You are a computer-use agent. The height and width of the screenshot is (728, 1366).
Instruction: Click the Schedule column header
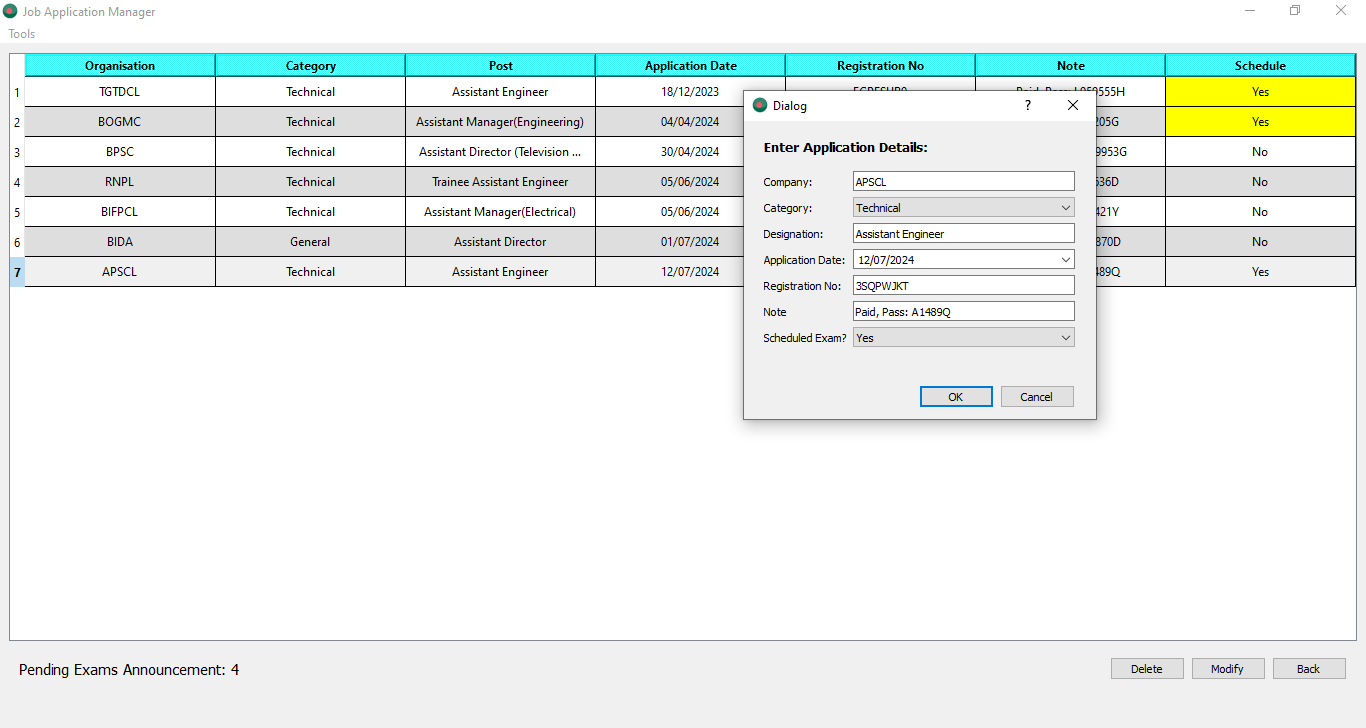click(x=1260, y=66)
